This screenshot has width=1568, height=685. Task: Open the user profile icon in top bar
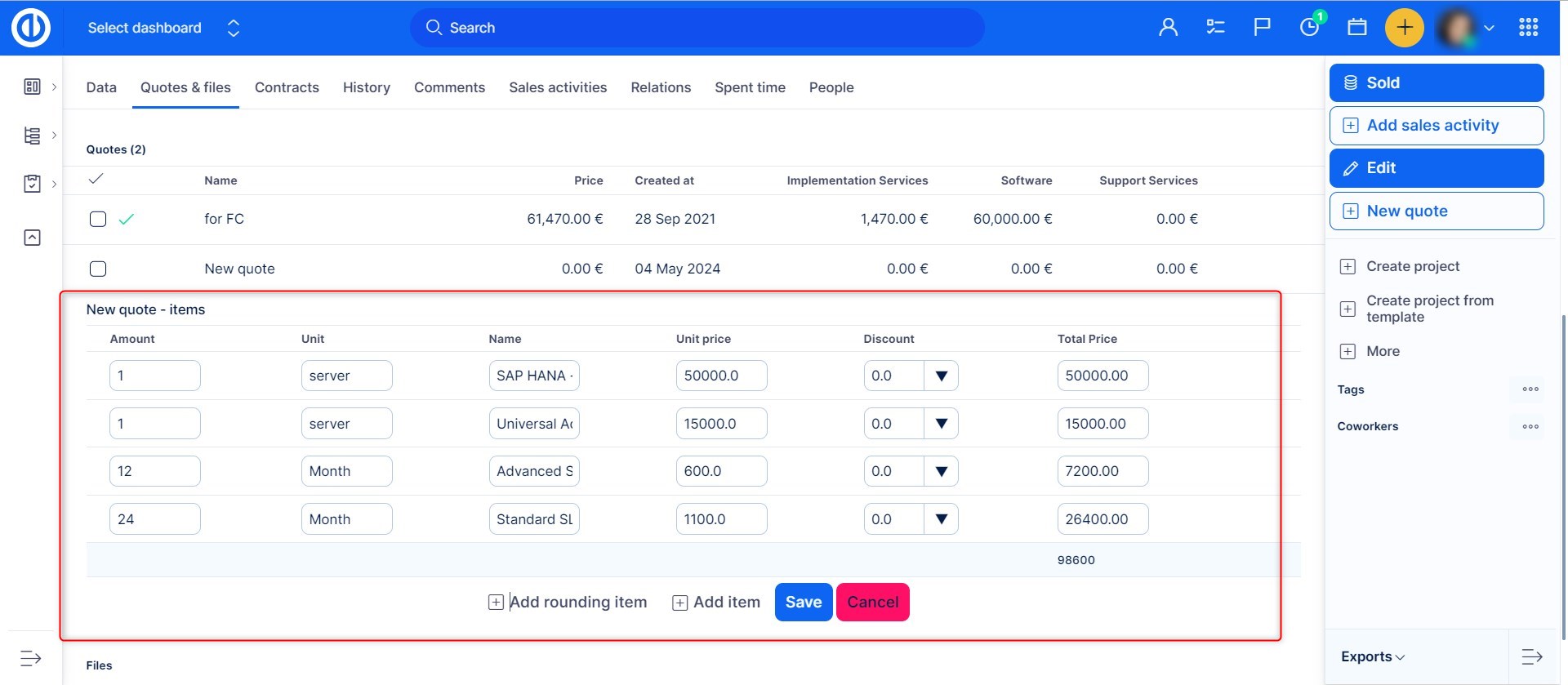1168,28
